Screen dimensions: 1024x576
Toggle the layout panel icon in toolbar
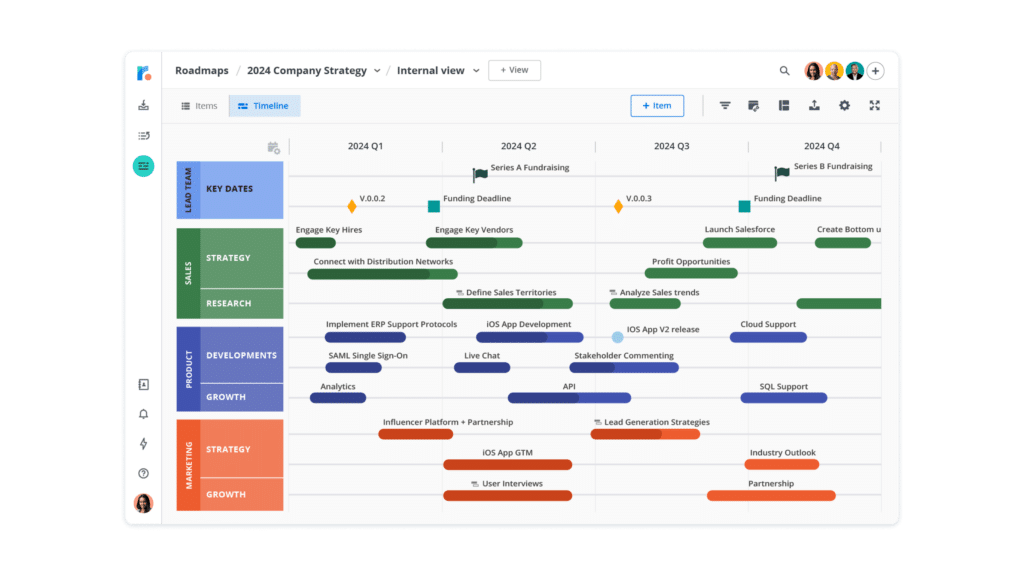[x=784, y=105]
